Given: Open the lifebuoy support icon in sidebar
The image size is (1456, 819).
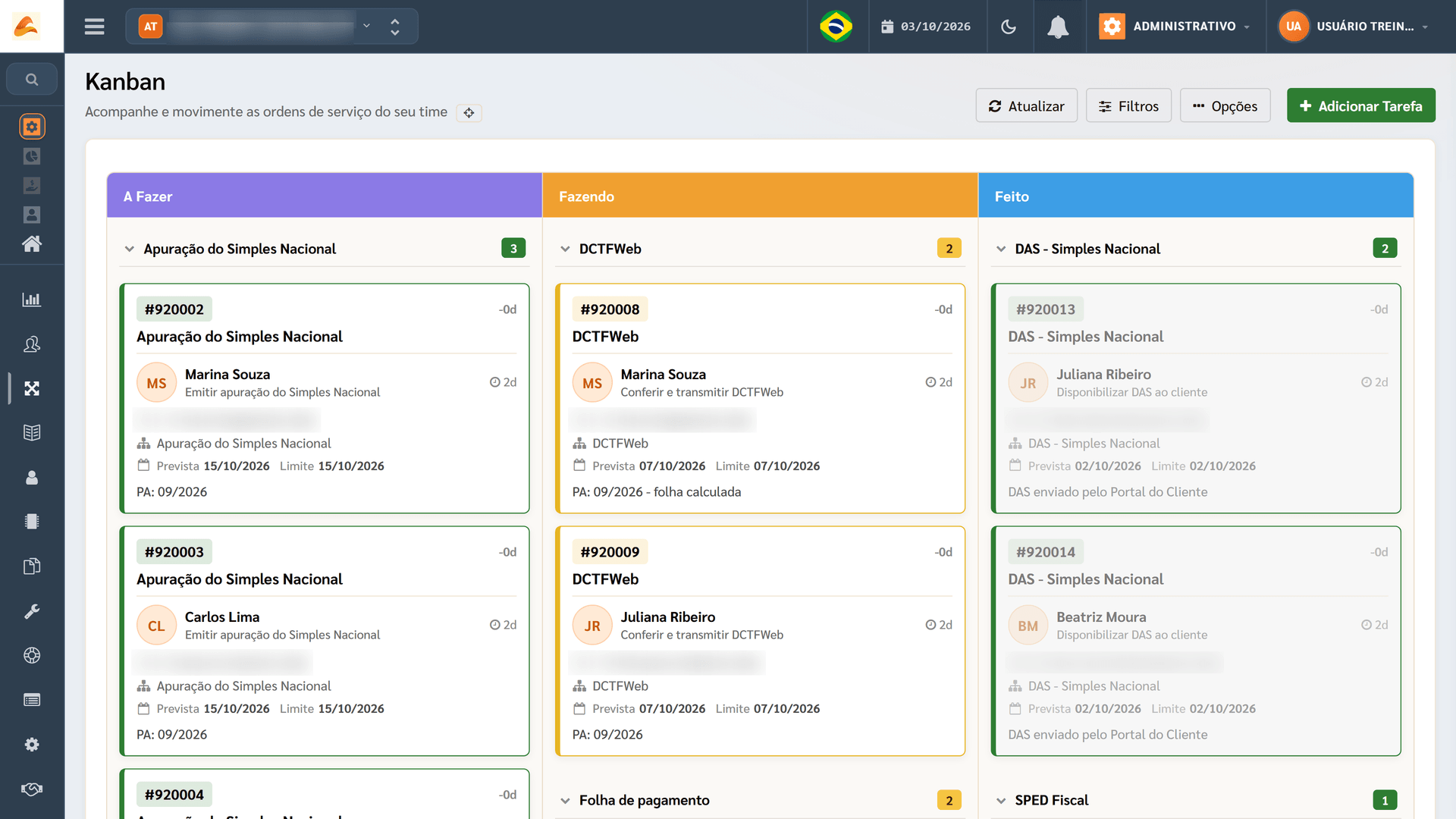Looking at the screenshot, I should point(32,655).
